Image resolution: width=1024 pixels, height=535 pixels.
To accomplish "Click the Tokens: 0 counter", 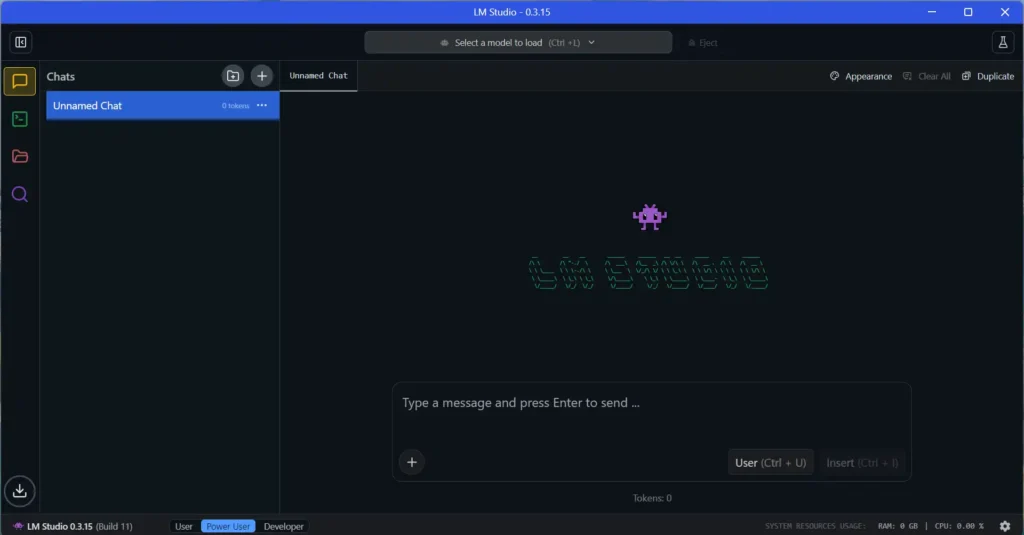I will click(x=652, y=498).
